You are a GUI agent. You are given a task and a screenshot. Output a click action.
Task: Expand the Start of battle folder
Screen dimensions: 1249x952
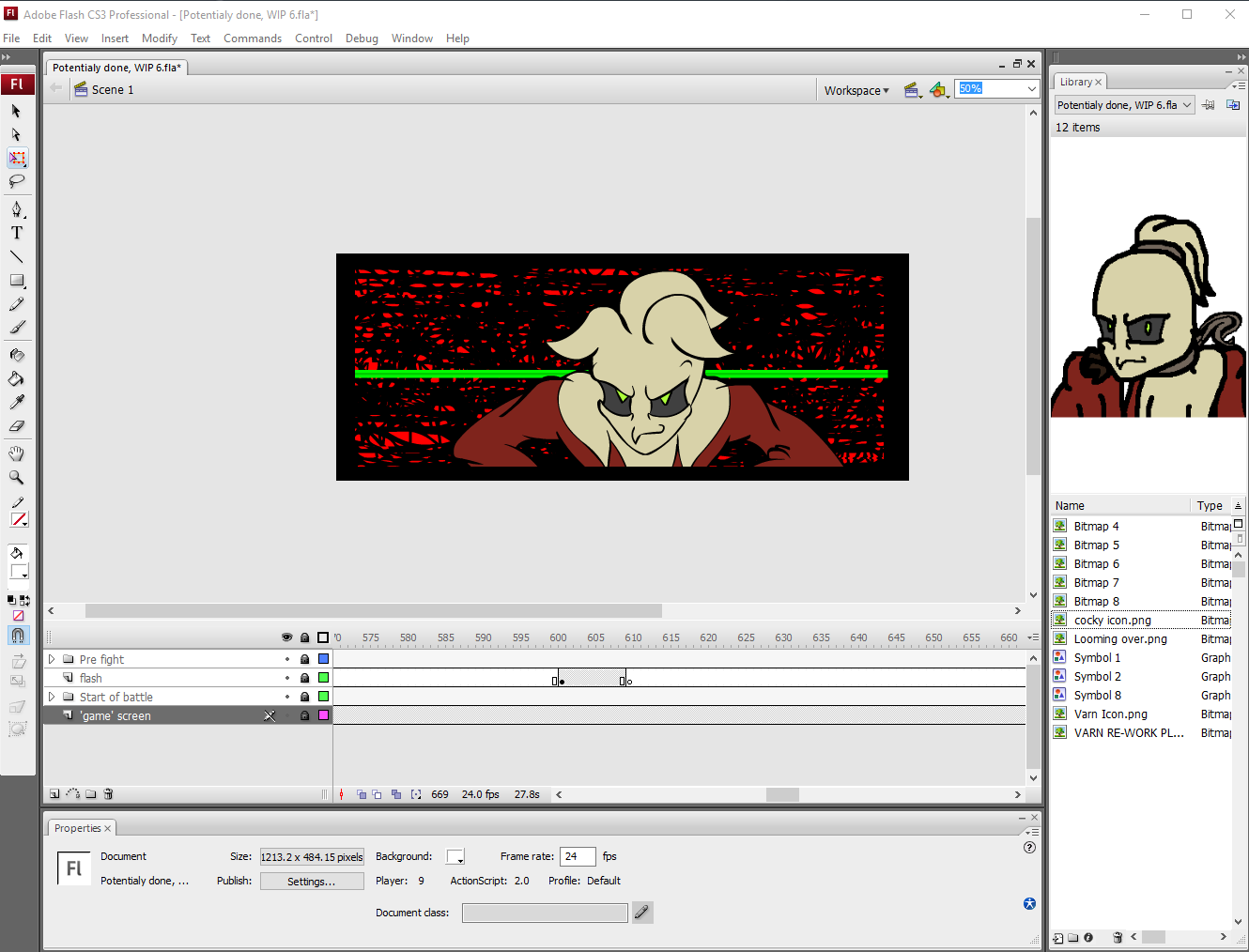pos(52,697)
